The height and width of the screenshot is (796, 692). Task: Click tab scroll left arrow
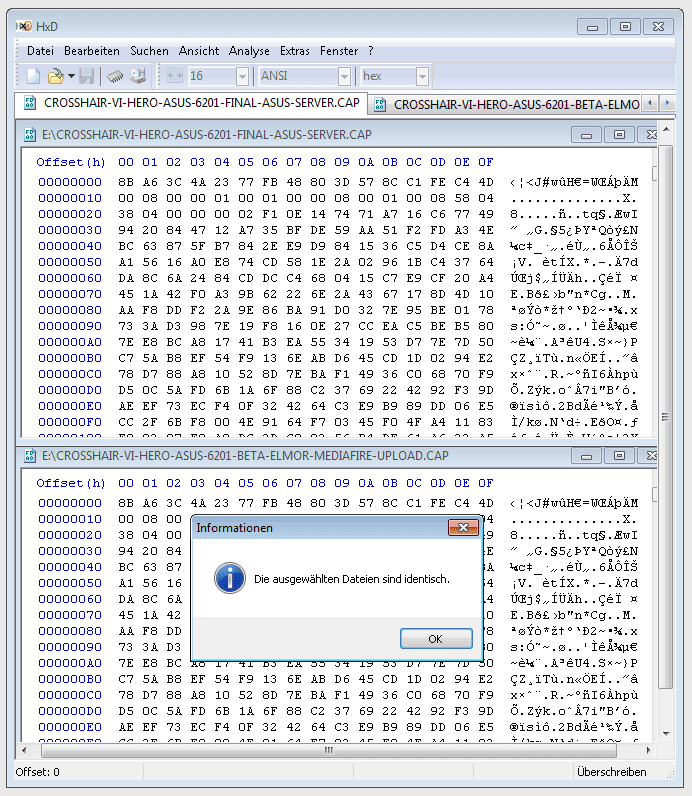pyautogui.click(x=650, y=103)
